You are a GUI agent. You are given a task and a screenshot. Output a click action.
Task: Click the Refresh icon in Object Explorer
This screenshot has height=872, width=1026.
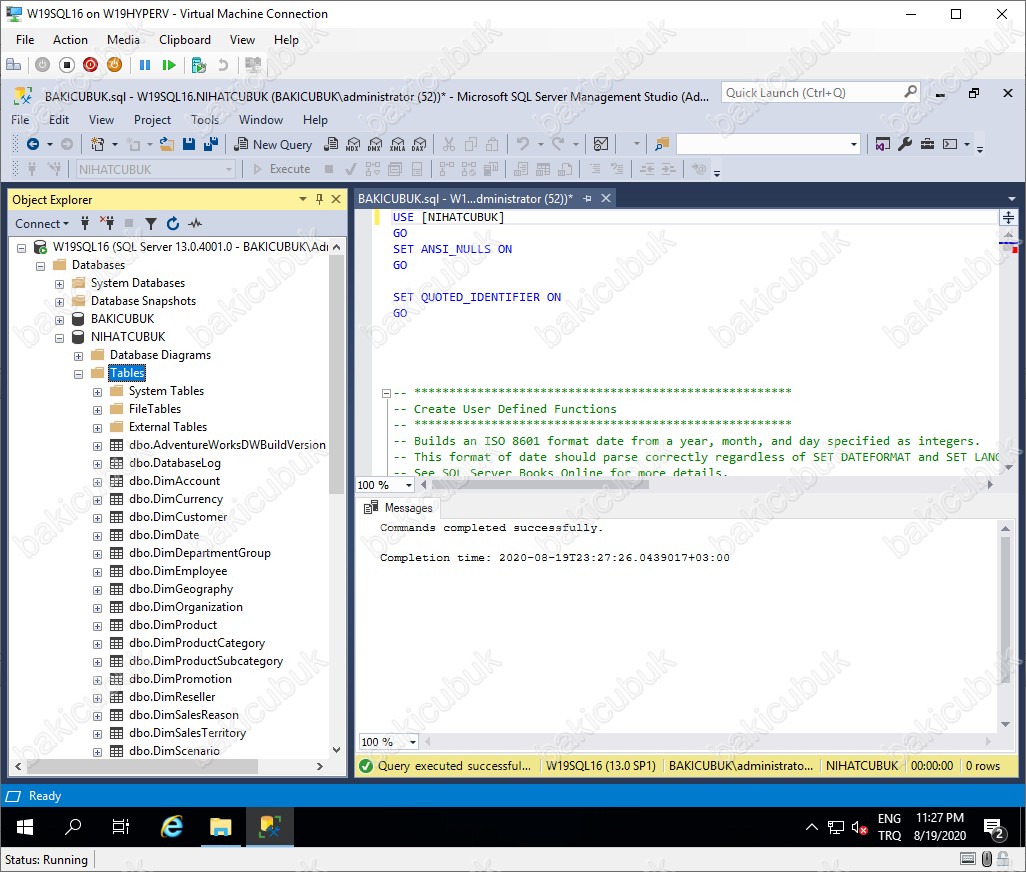tap(173, 224)
